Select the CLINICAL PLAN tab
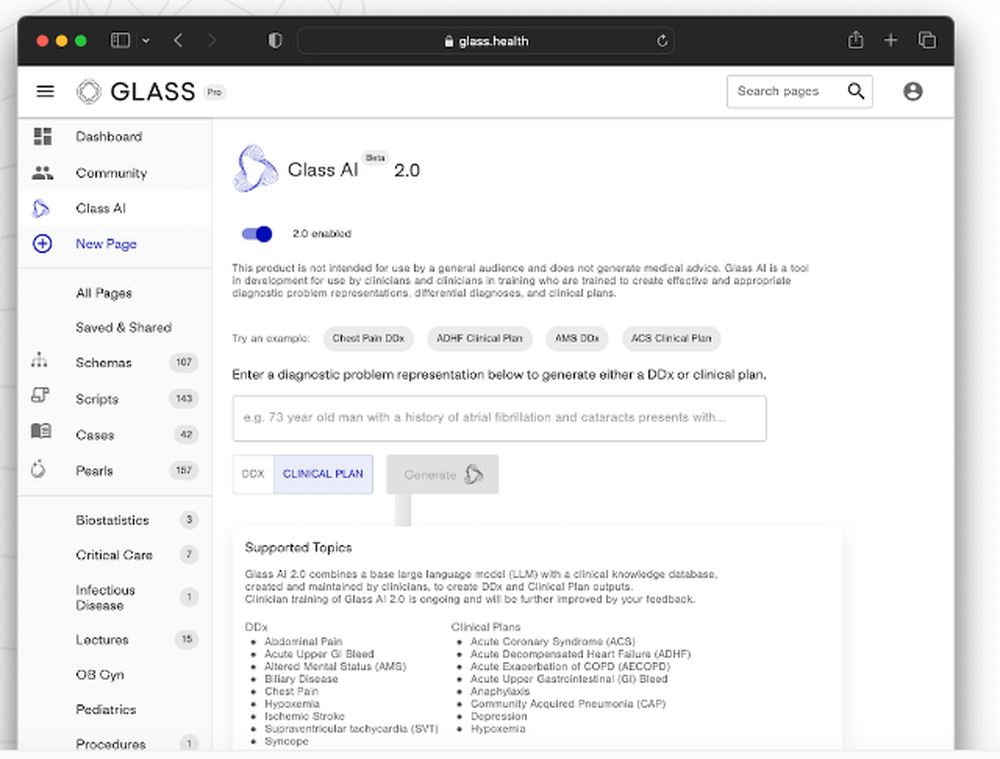 click(323, 474)
